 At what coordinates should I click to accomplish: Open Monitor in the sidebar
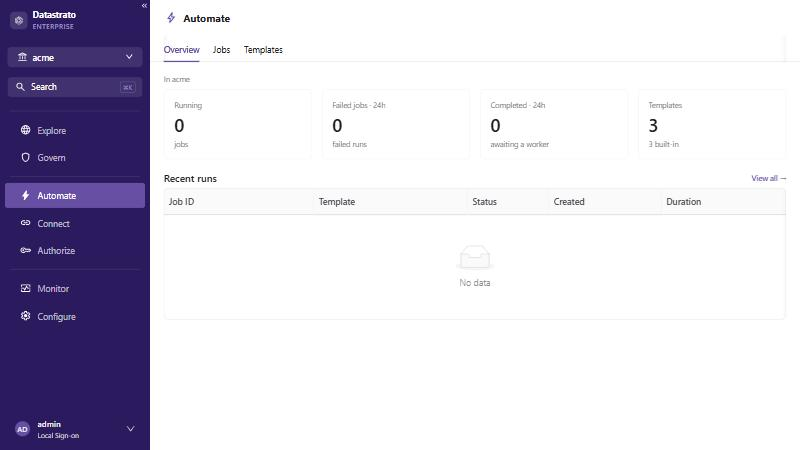[75, 288]
